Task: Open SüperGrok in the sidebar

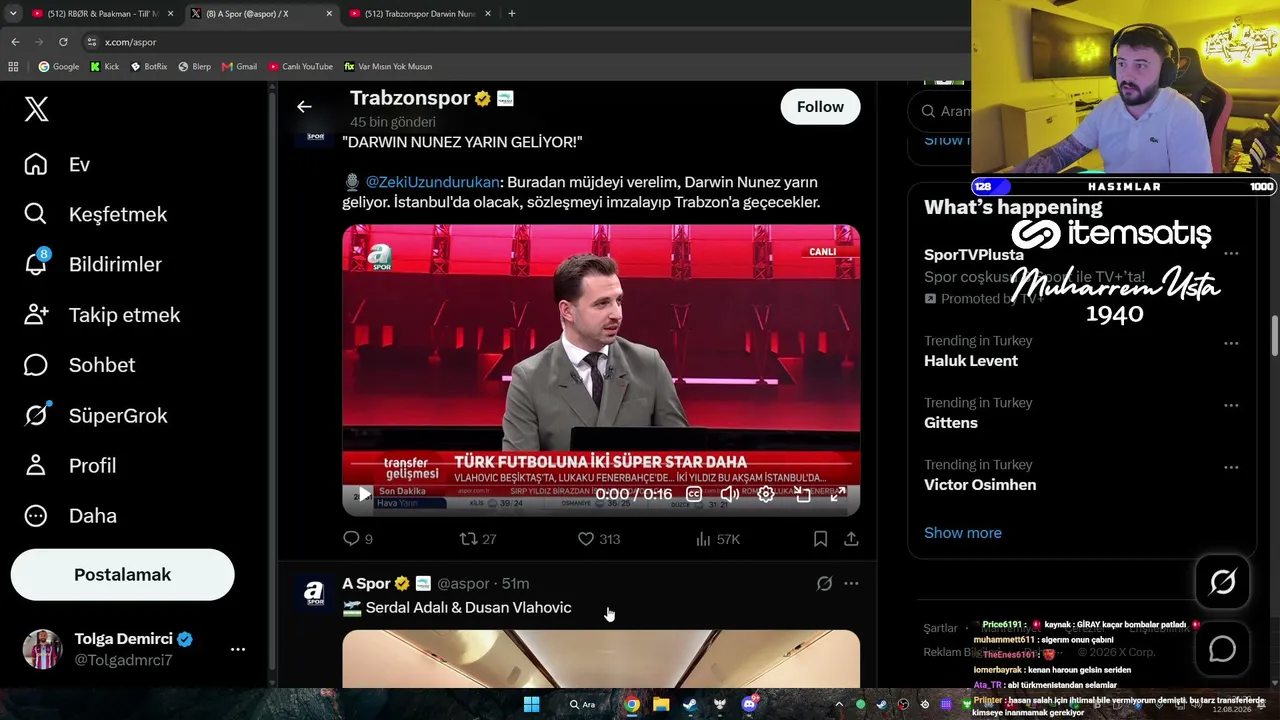Action: 95,415
